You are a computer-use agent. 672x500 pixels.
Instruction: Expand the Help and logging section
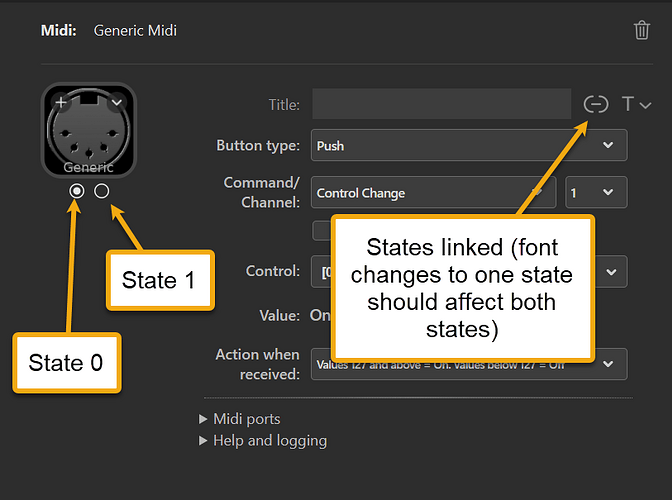263,440
